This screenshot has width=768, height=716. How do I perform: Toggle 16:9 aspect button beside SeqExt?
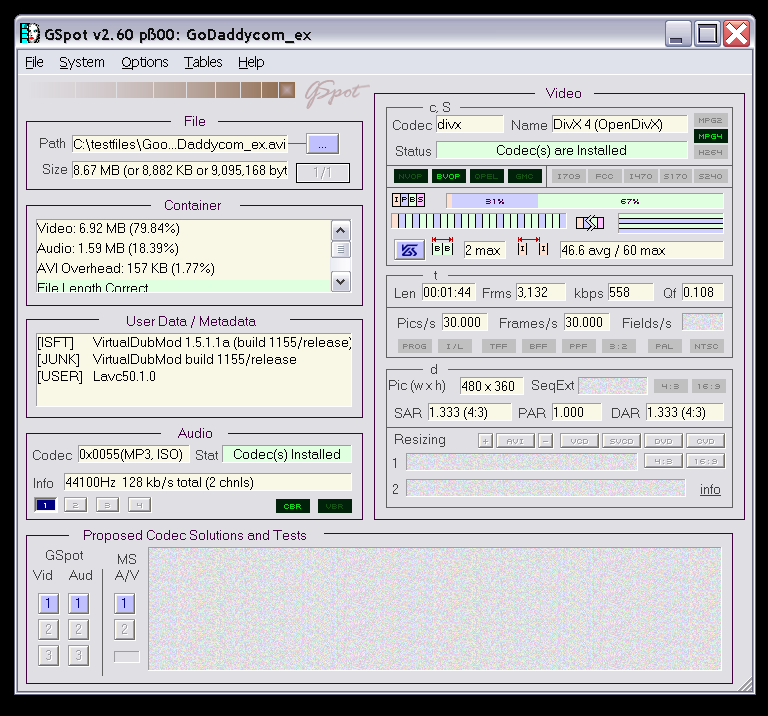(709, 386)
